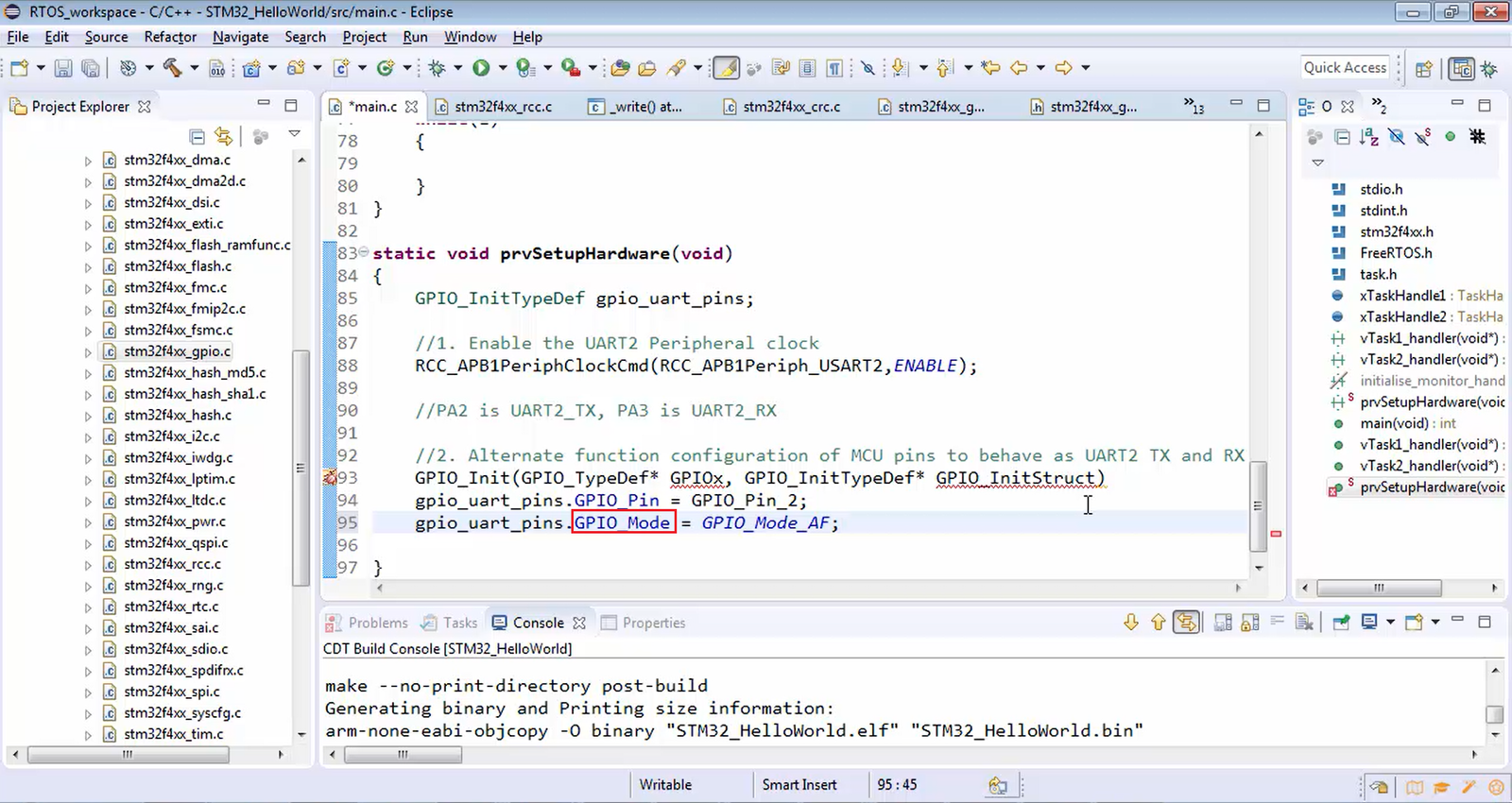Image resolution: width=1512 pixels, height=803 pixels.
Task: Click the Show Previous Console up arrow
Action: pos(1159,623)
